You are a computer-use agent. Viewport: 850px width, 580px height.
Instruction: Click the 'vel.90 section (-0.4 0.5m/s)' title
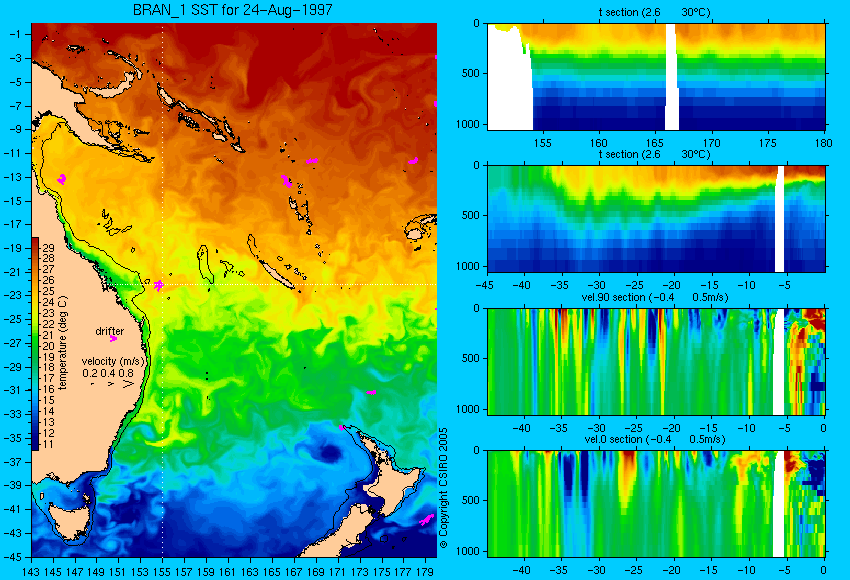[x=655, y=297]
